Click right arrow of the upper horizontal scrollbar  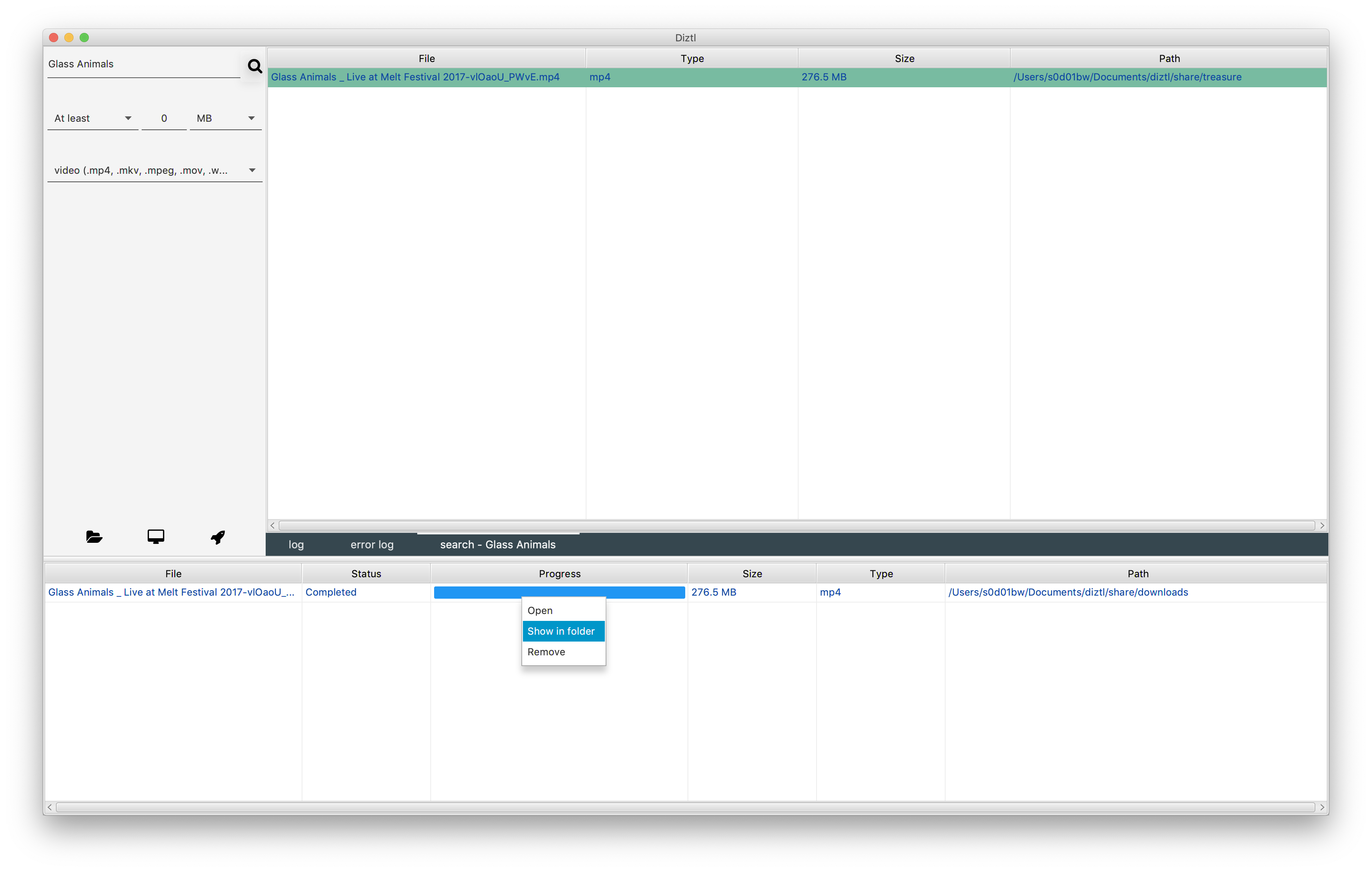pyautogui.click(x=1322, y=525)
